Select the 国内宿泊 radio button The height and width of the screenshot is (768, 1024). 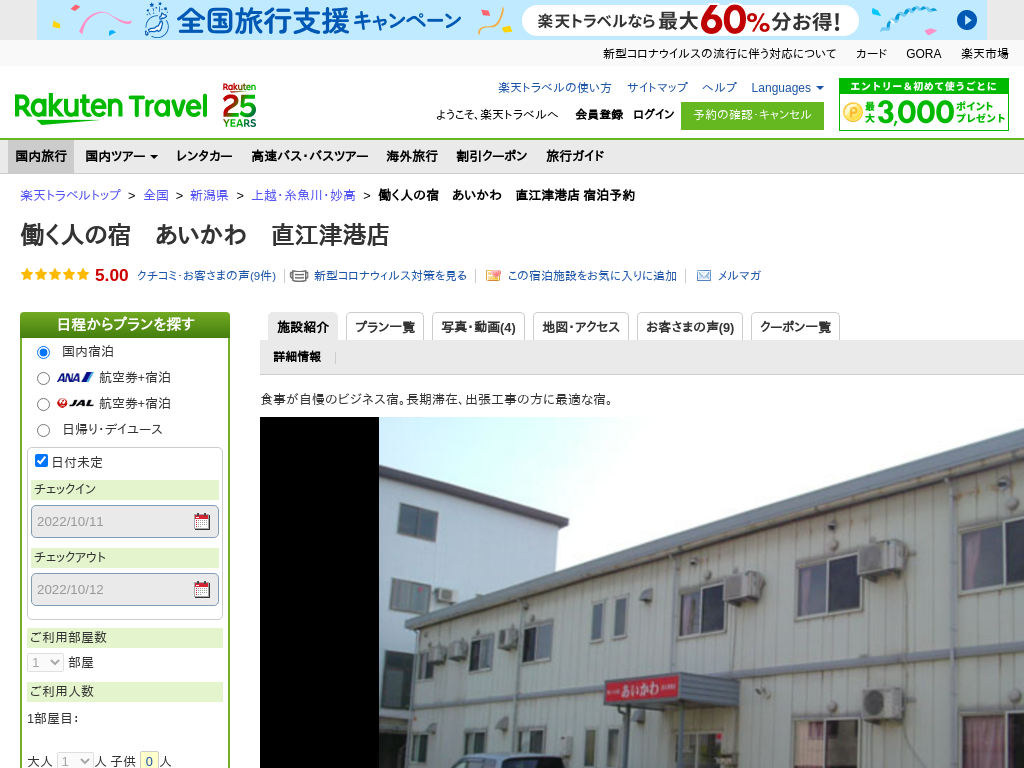click(43, 353)
